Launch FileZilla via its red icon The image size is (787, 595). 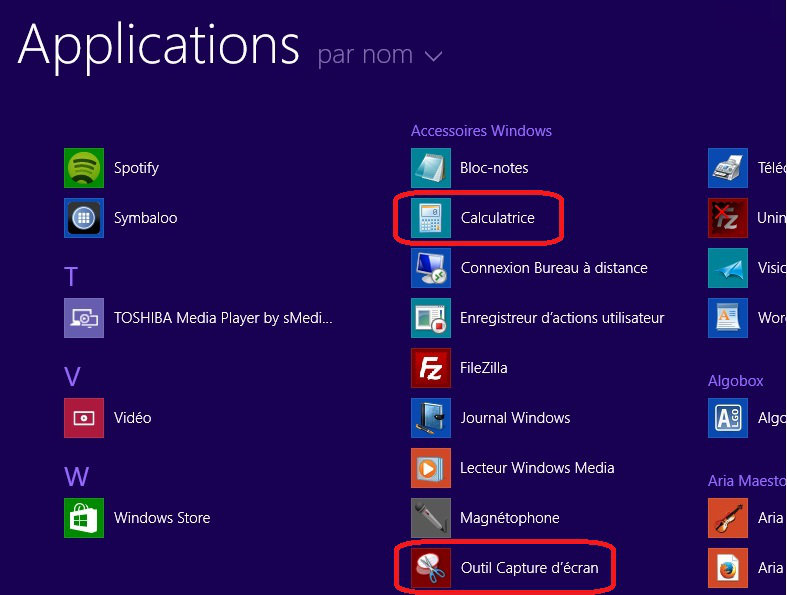[431, 368]
